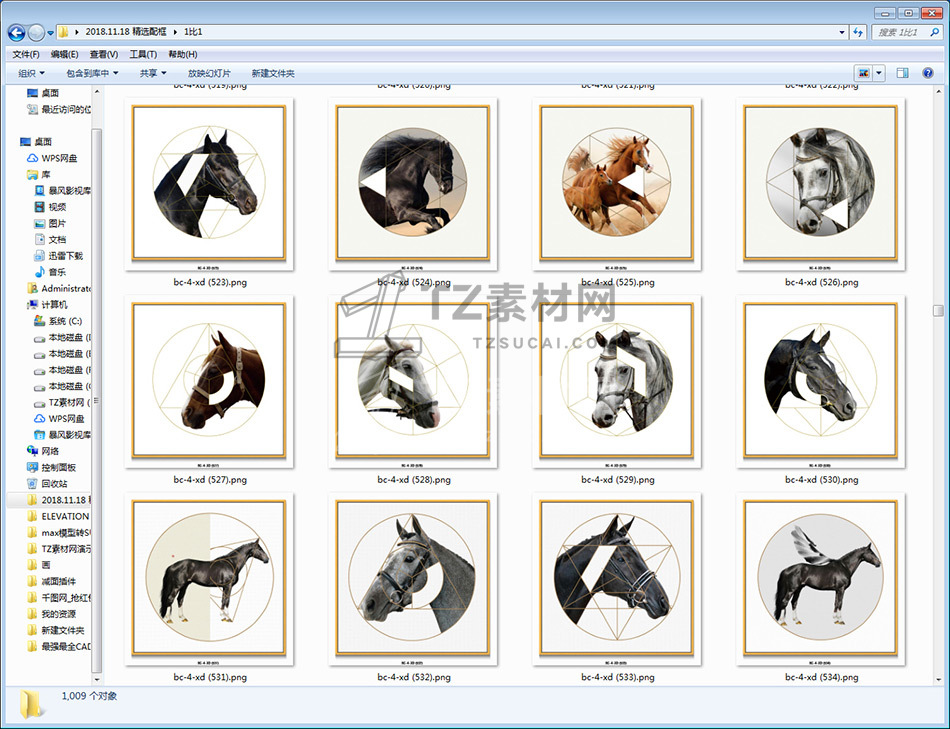Open the 包含到库中 dropdown
950x729 pixels.
click(92, 73)
